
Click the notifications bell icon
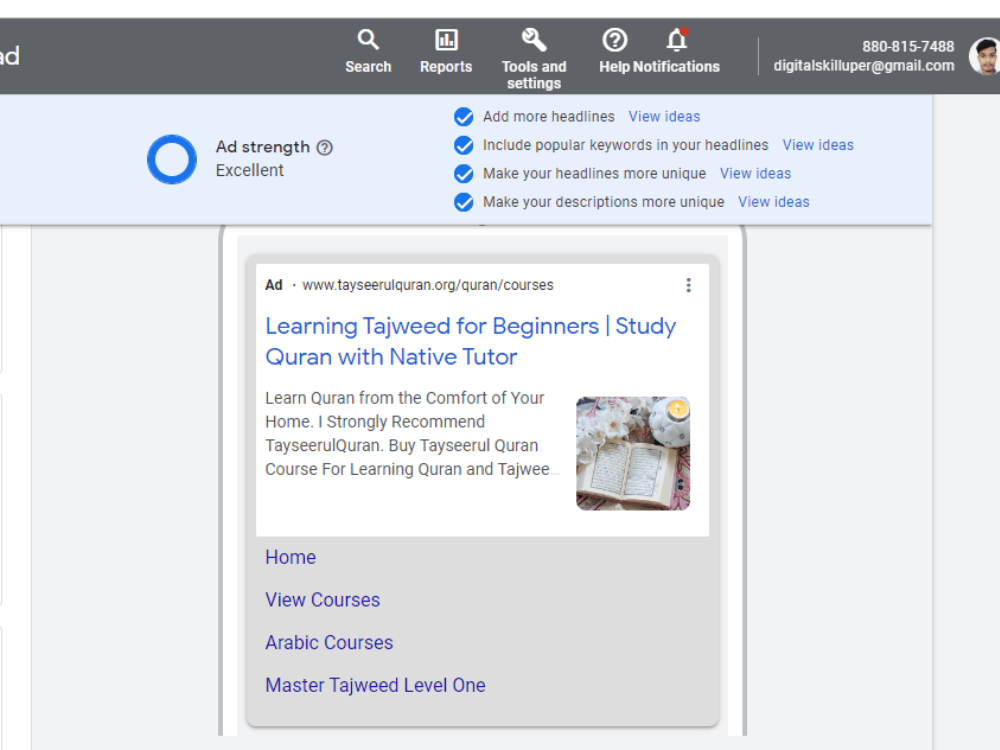[x=677, y=41]
